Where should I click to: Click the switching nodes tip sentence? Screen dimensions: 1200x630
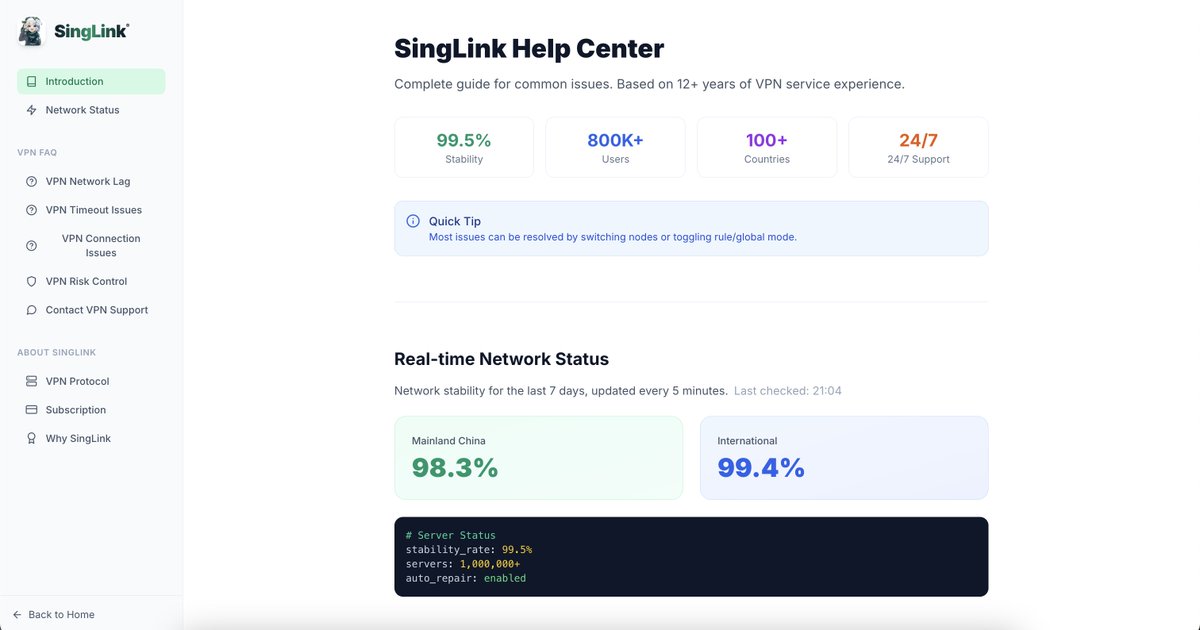pos(613,238)
